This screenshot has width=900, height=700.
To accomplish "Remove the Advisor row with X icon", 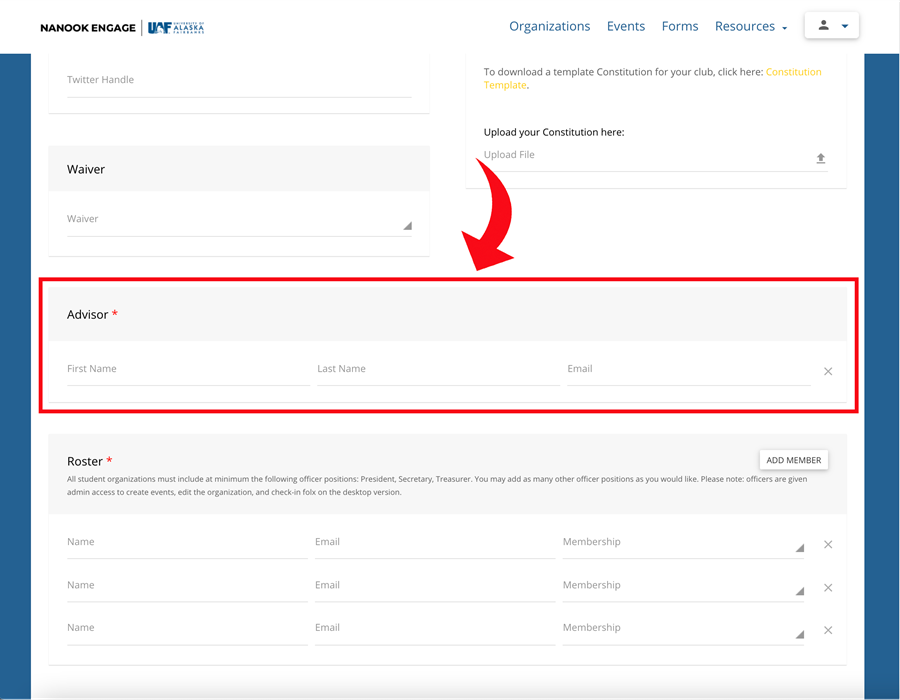I will click(828, 371).
